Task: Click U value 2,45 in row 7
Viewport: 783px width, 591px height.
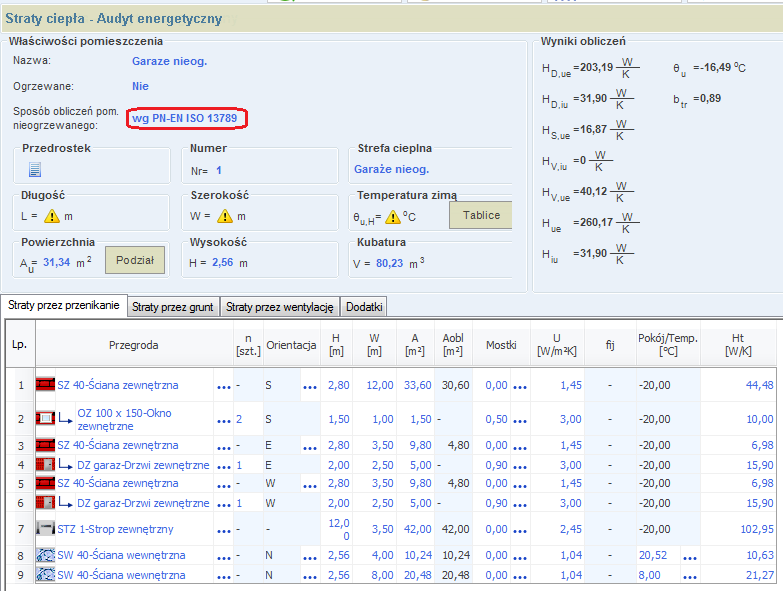Action: pos(571,529)
